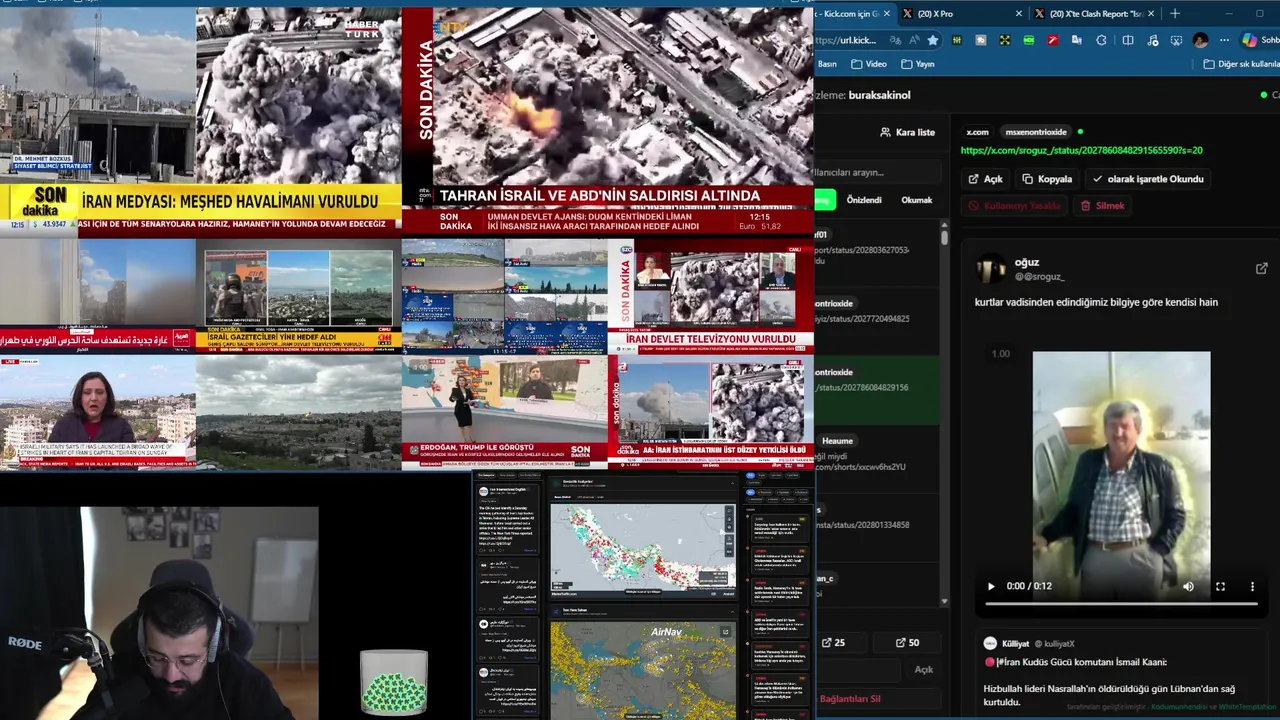This screenshot has width=1280, height=720.
Task: Open the blue document translate extension icon
Action: [1077, 40]
